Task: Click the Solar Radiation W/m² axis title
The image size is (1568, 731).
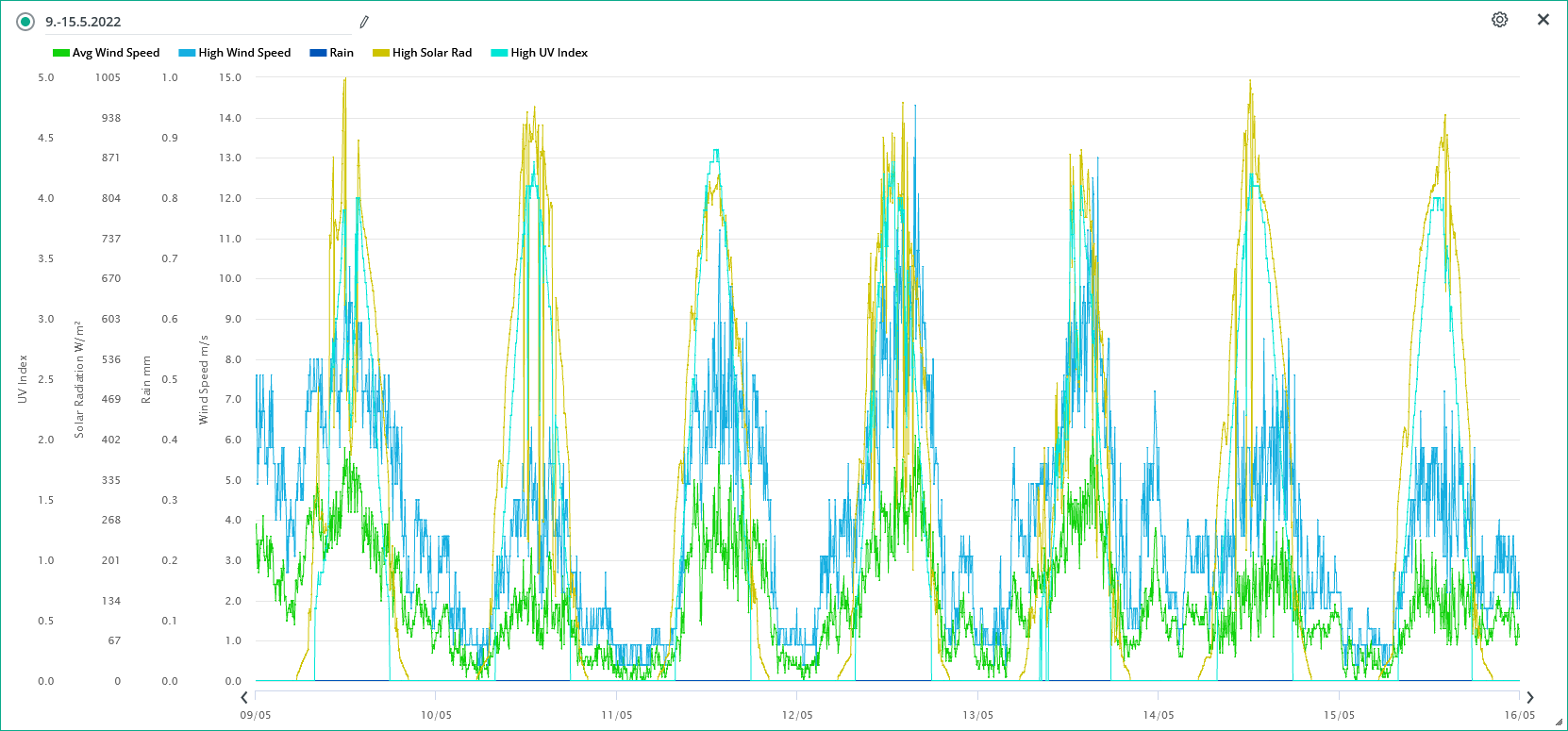Action: (x=79, y=379)
